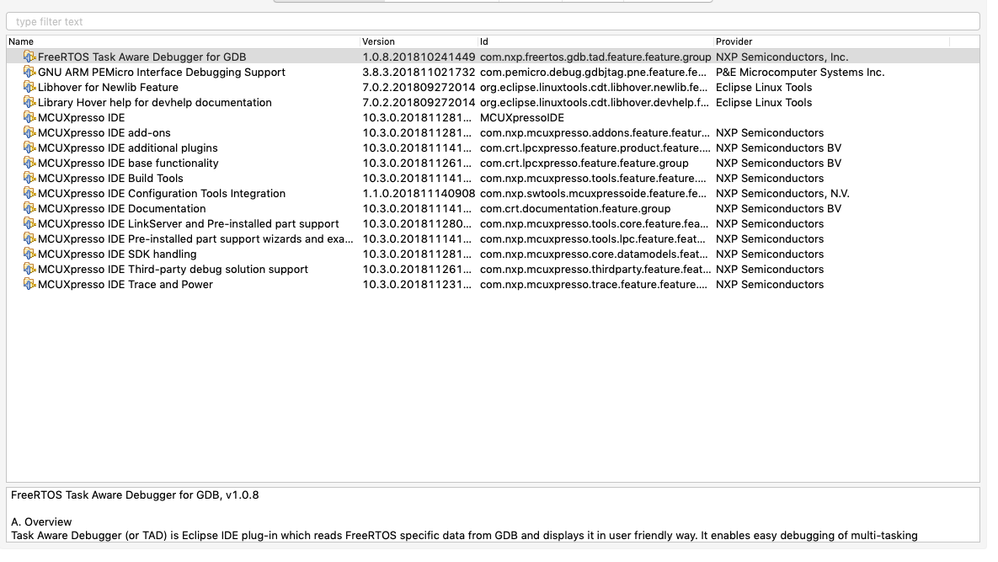Select 'Libhover for Newlib Feature' row name
Image resolution: width=998 pixels, height=562 pixels.
pos(108,88)
